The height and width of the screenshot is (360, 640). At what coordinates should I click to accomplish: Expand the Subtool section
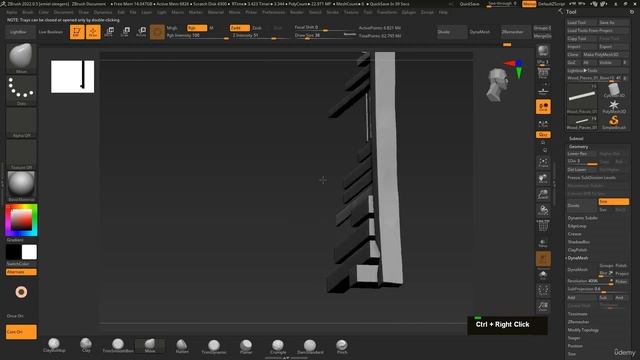[576, 139]
